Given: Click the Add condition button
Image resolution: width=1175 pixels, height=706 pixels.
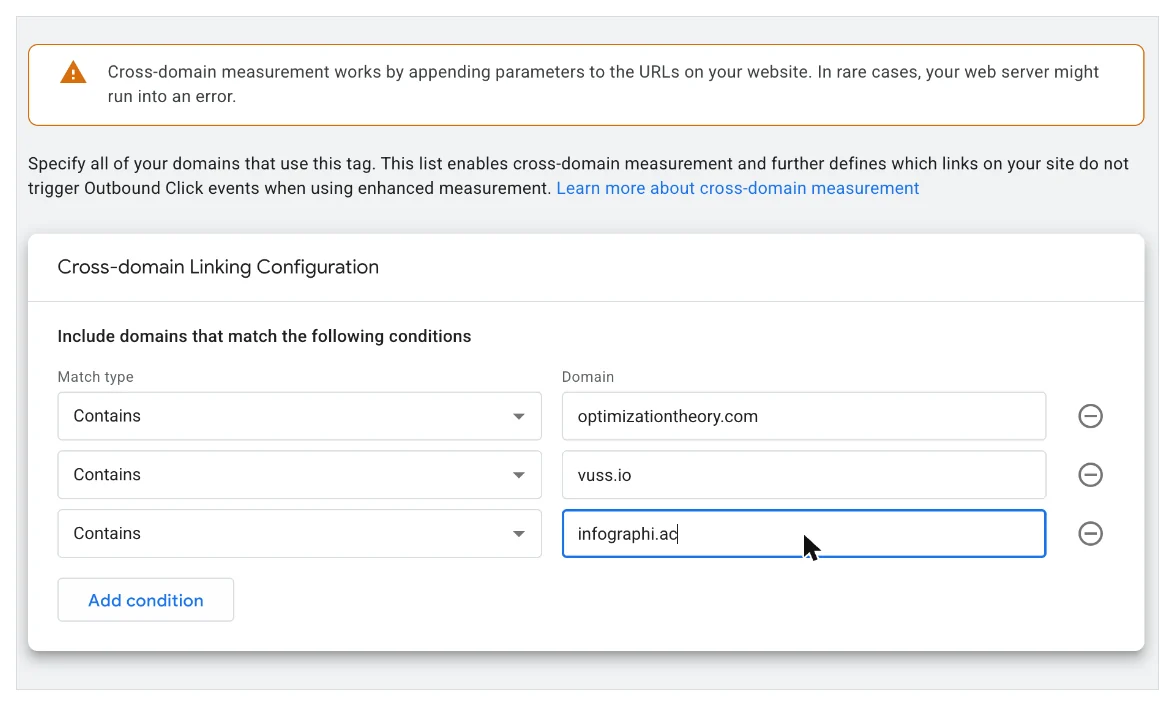Looking at the screenshot, I should (145, 600).
